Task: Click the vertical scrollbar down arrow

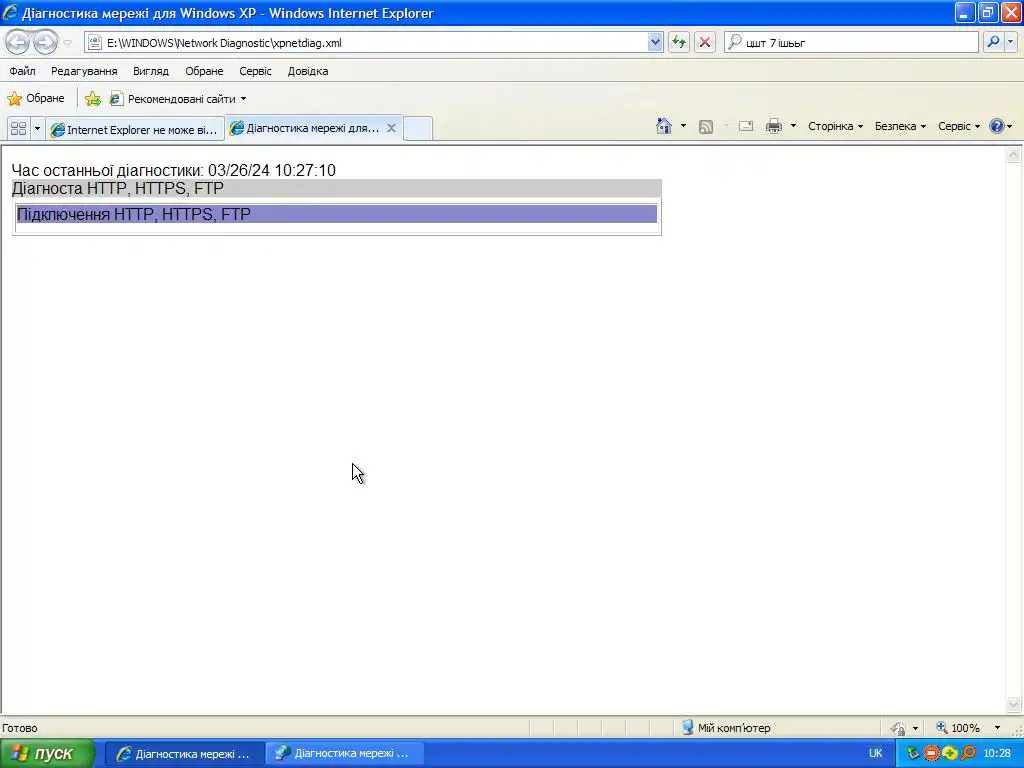Action: [1014, 704]
